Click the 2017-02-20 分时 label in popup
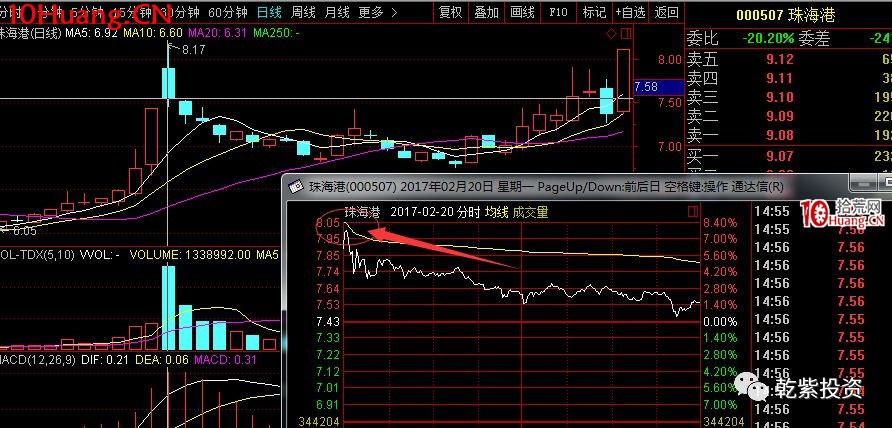 point(435,212)
